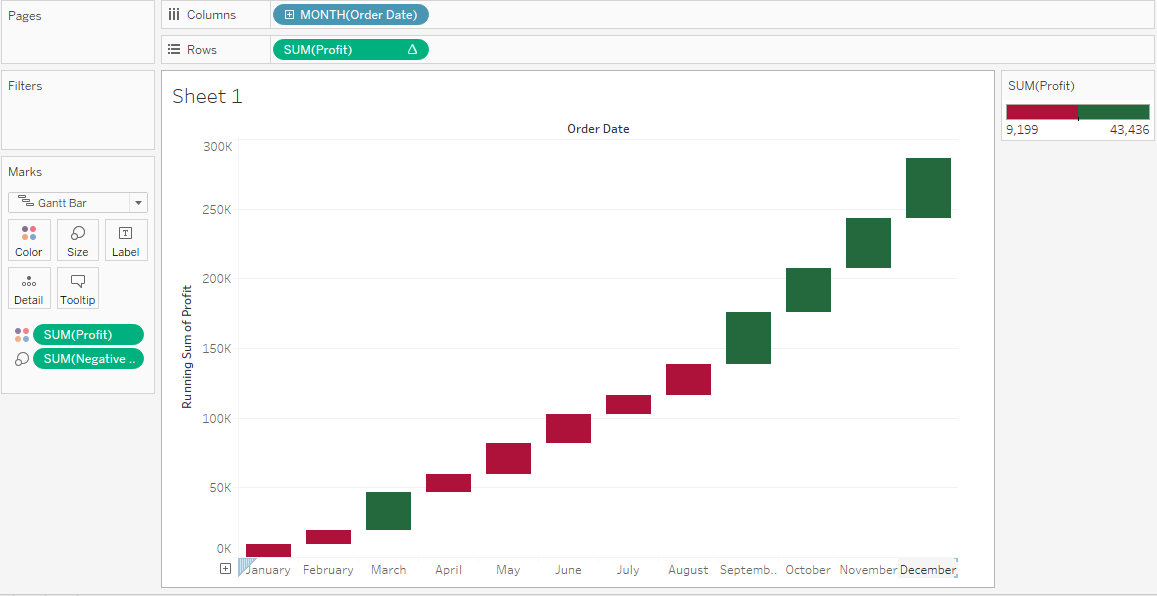1157x596 pixels.
Task: Expand the plus box beside January axis
Action: (226, 569)
